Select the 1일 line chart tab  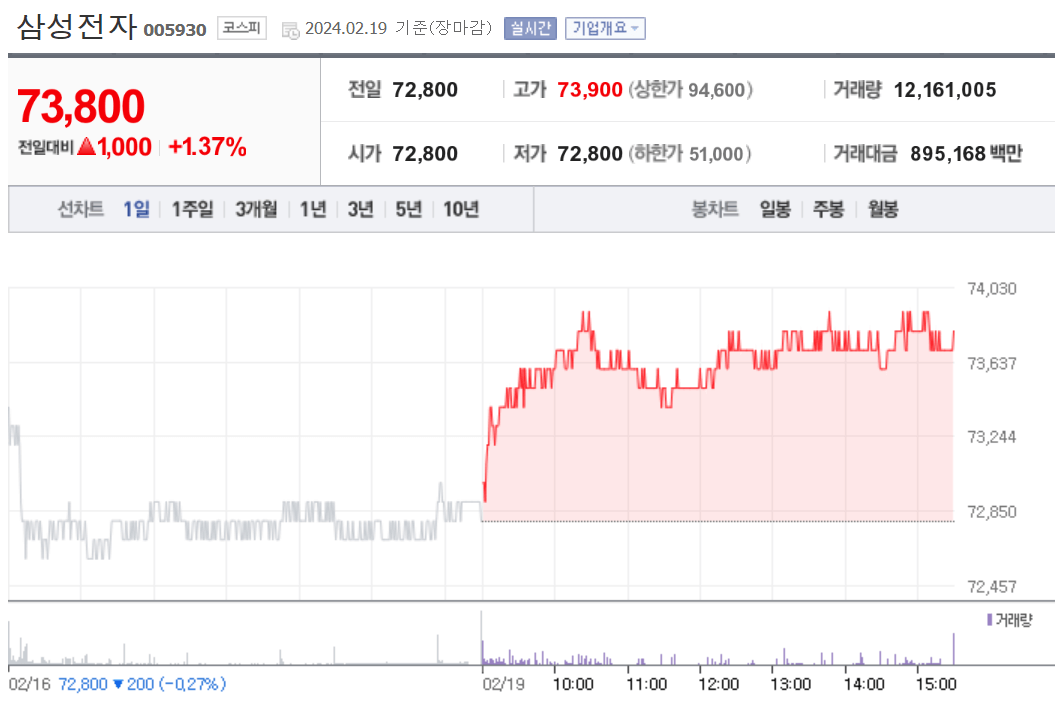click(x=137, y=209)
